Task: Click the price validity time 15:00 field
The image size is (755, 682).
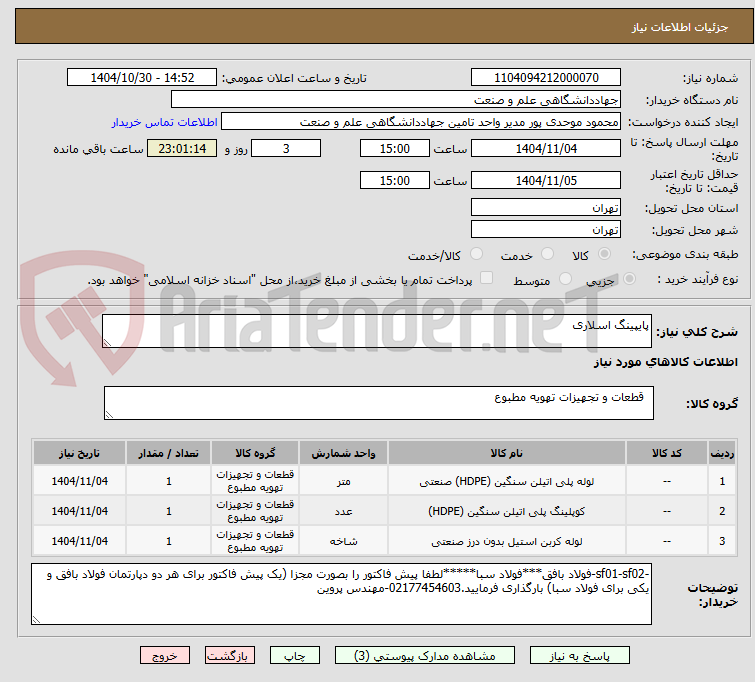Action: coord(395,180)
